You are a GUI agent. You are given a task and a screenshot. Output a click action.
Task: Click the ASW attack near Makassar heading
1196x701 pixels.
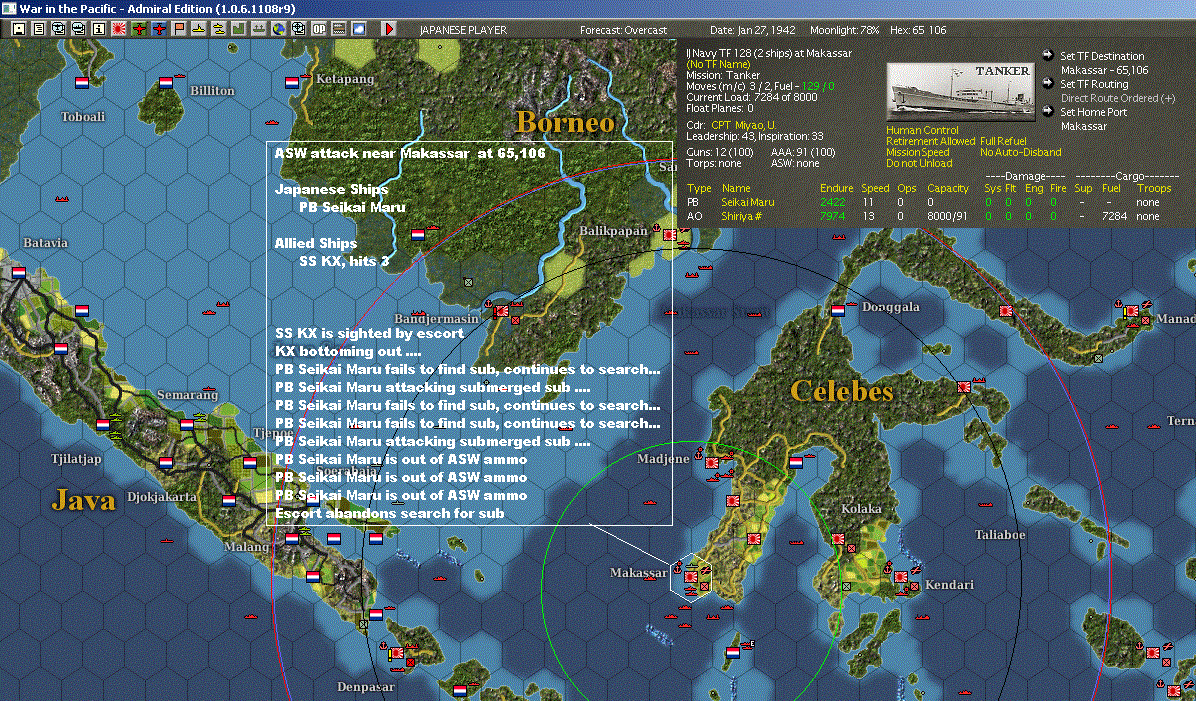click(x=410, y=153)
